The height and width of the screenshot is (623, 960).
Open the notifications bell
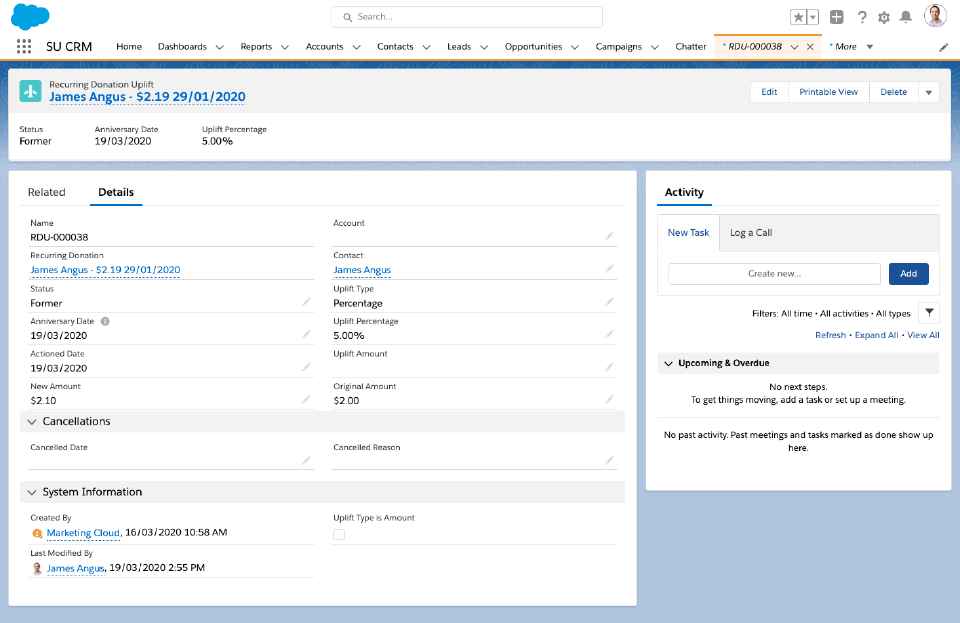pyautogui.click(x=906, y=17)
